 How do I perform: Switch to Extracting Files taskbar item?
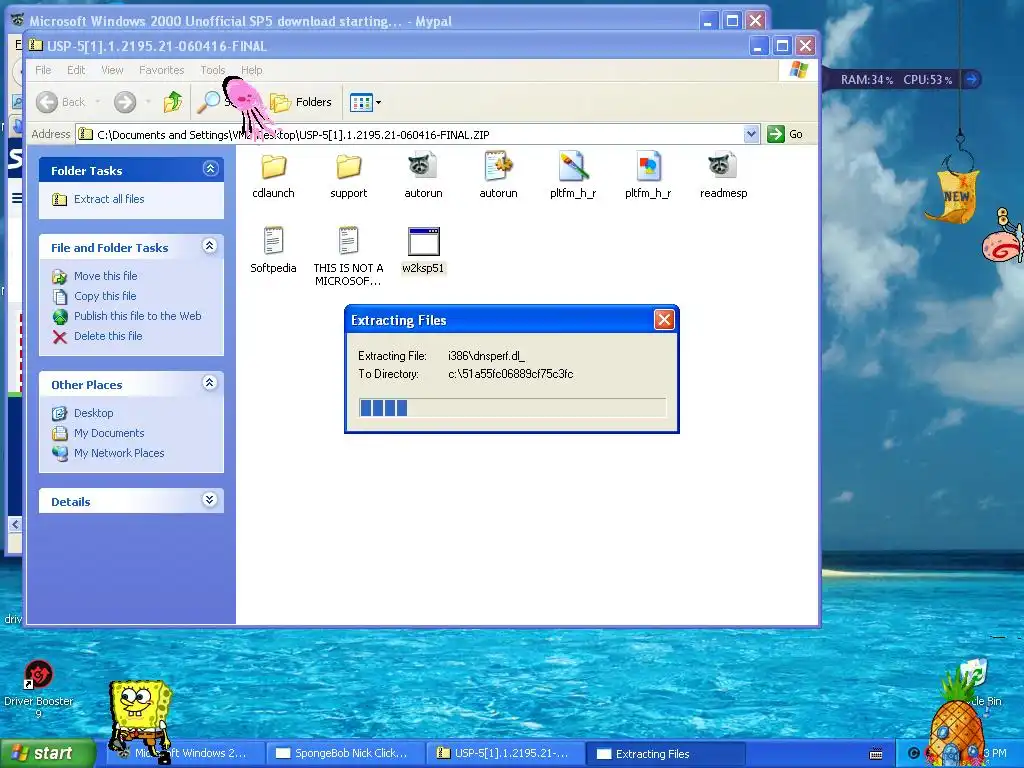tap(665, 754)
